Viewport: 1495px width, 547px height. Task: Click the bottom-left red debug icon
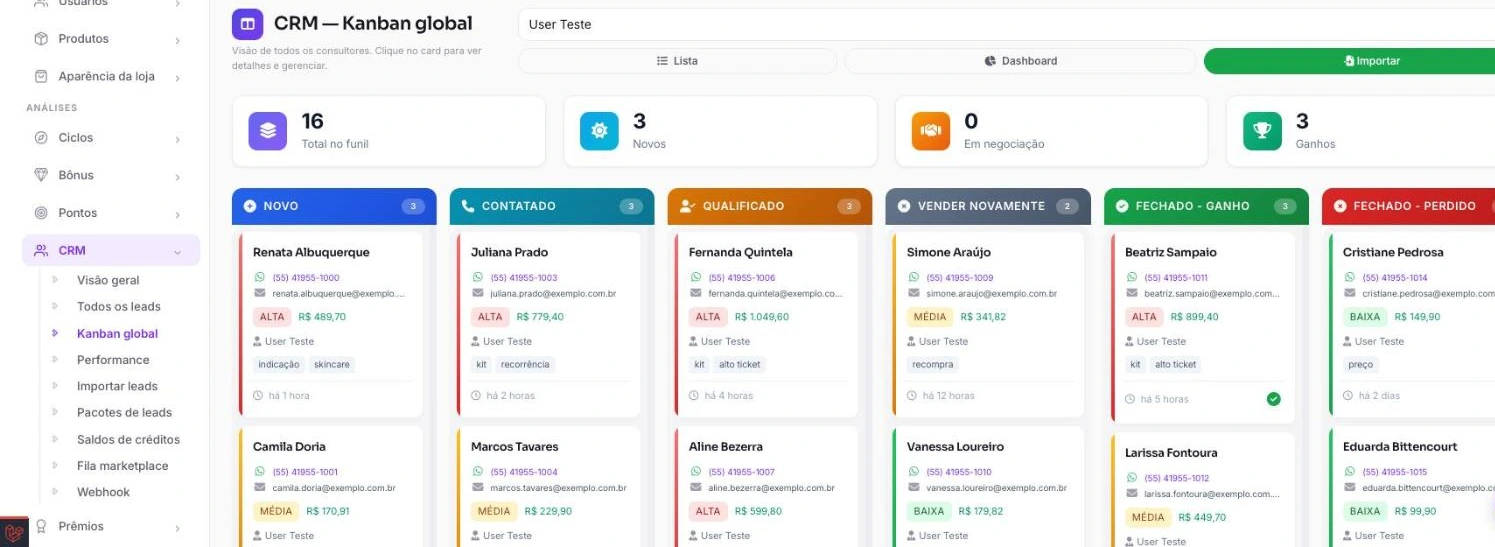(15, 533)
